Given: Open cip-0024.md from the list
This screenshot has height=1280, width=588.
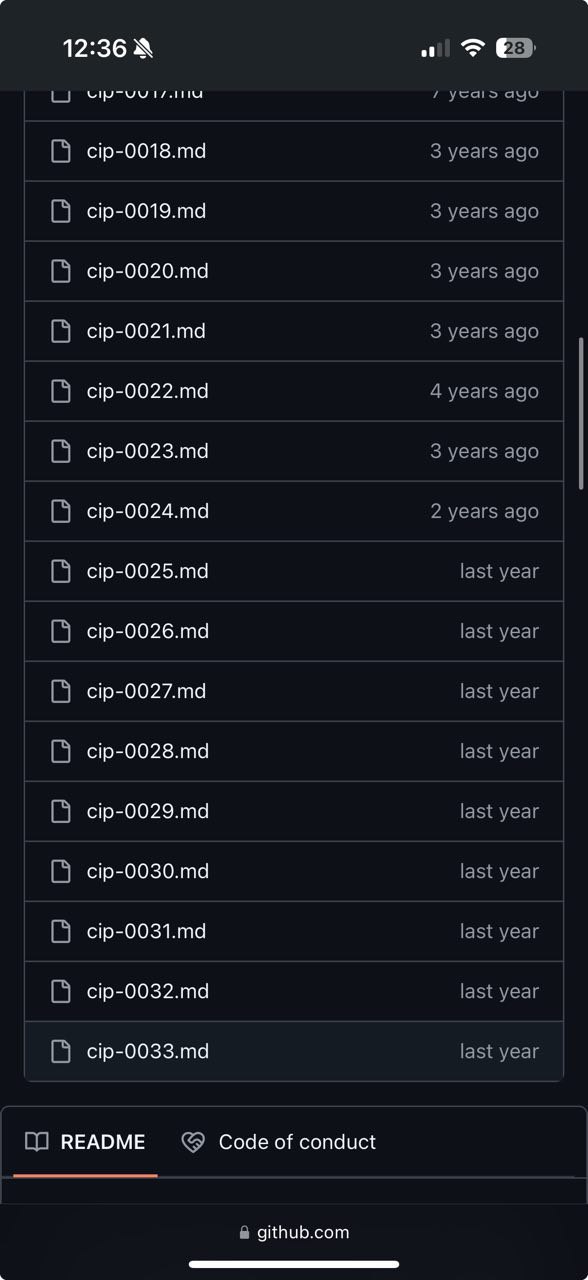Looking at the screenshot, I should (148, 511).
